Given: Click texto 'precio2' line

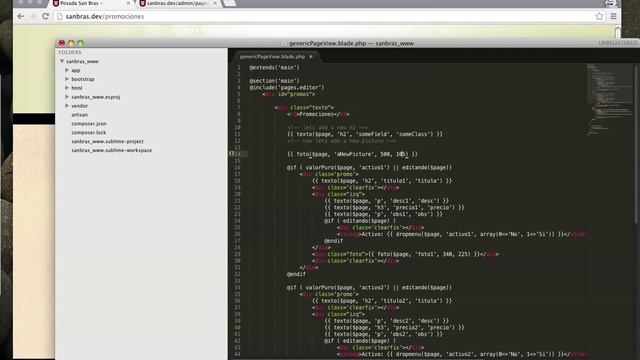Looking at the screenshot, I should 394,327.
